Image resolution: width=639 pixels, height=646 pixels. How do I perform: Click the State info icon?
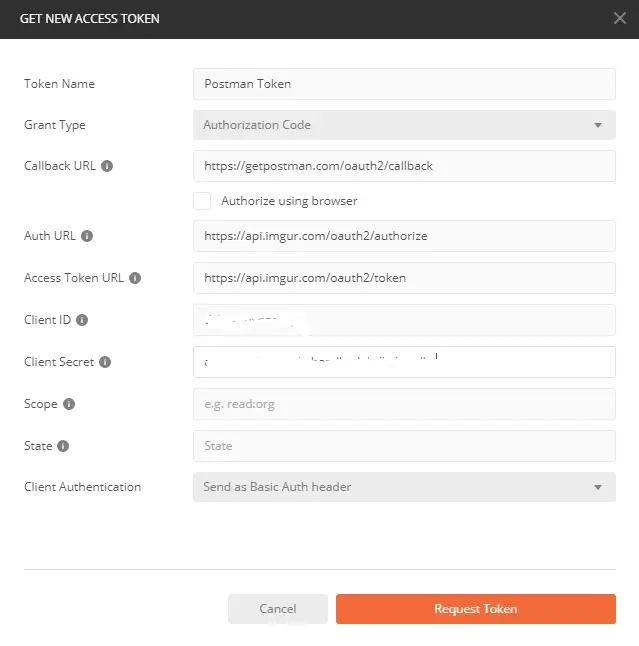point(63,446)
